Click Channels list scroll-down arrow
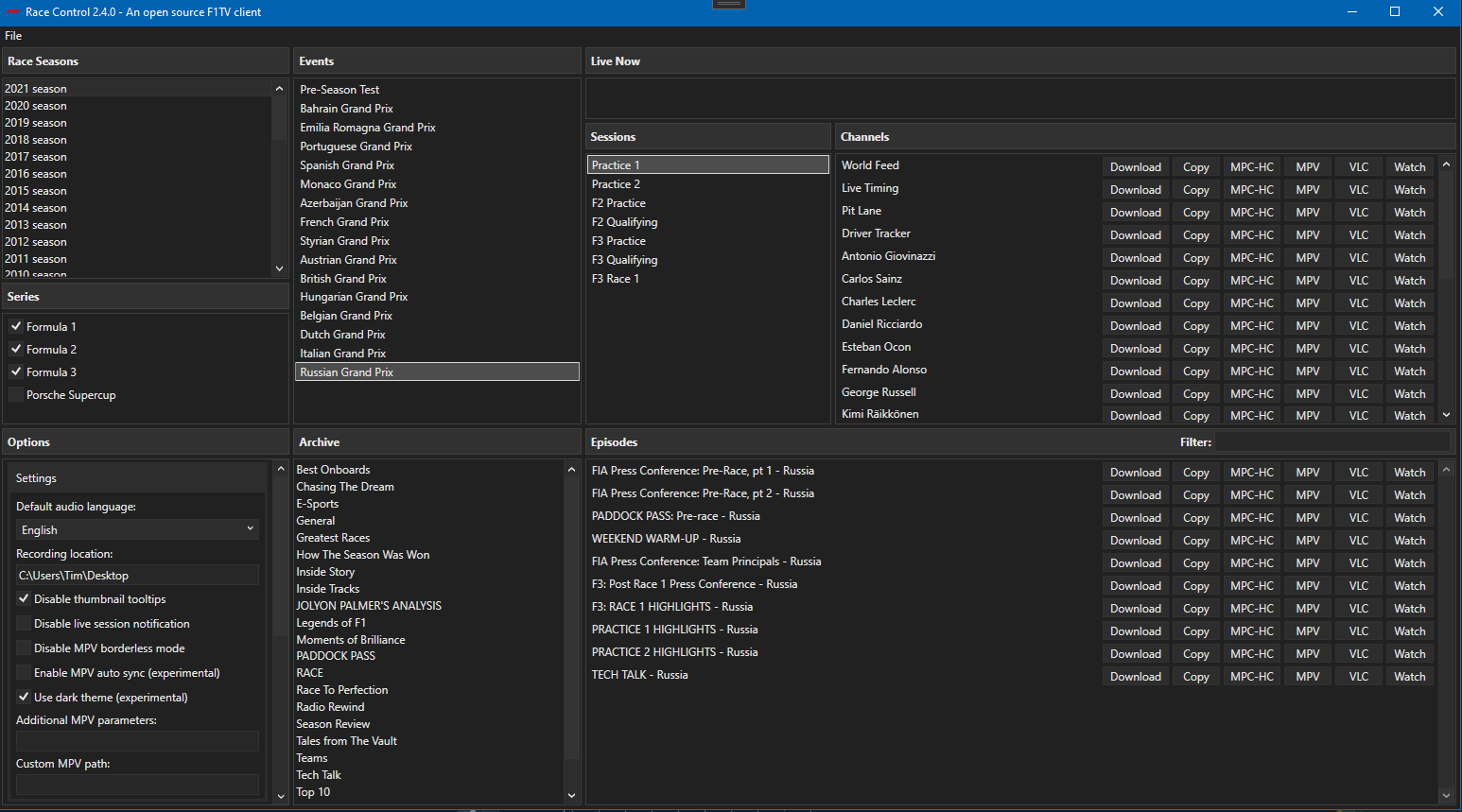The image size is (1462, 812). pyautogui.click(x=1446, y=414)
